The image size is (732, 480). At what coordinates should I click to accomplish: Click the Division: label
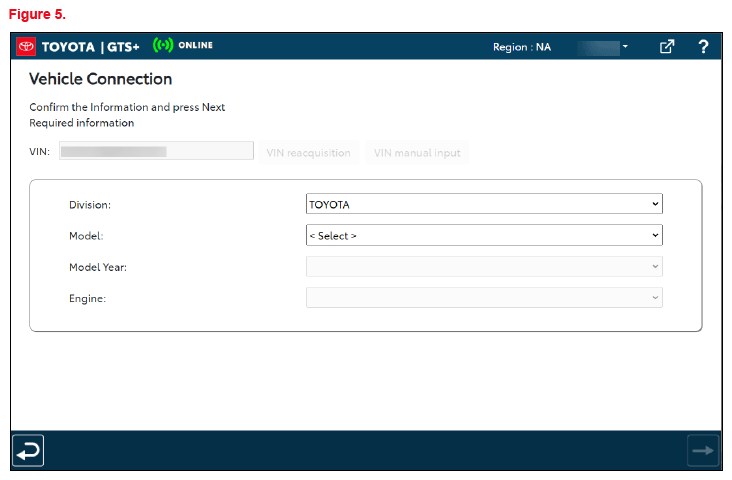(x=90, y=205)
